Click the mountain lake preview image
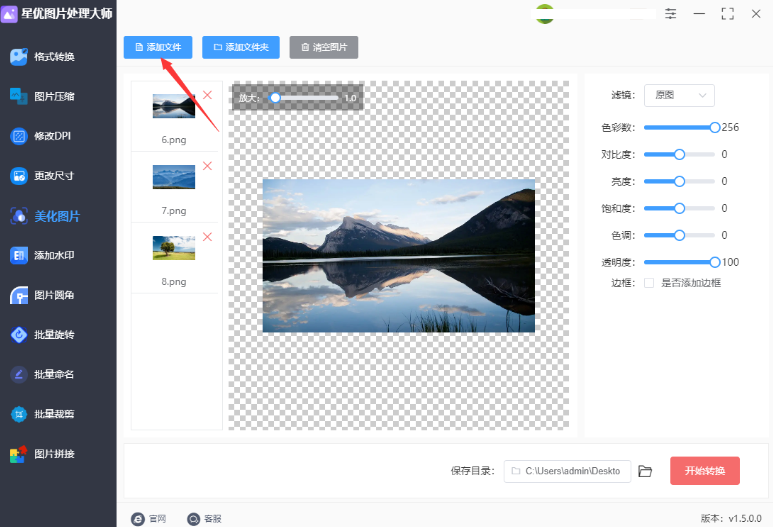 (x=398, y=255)
